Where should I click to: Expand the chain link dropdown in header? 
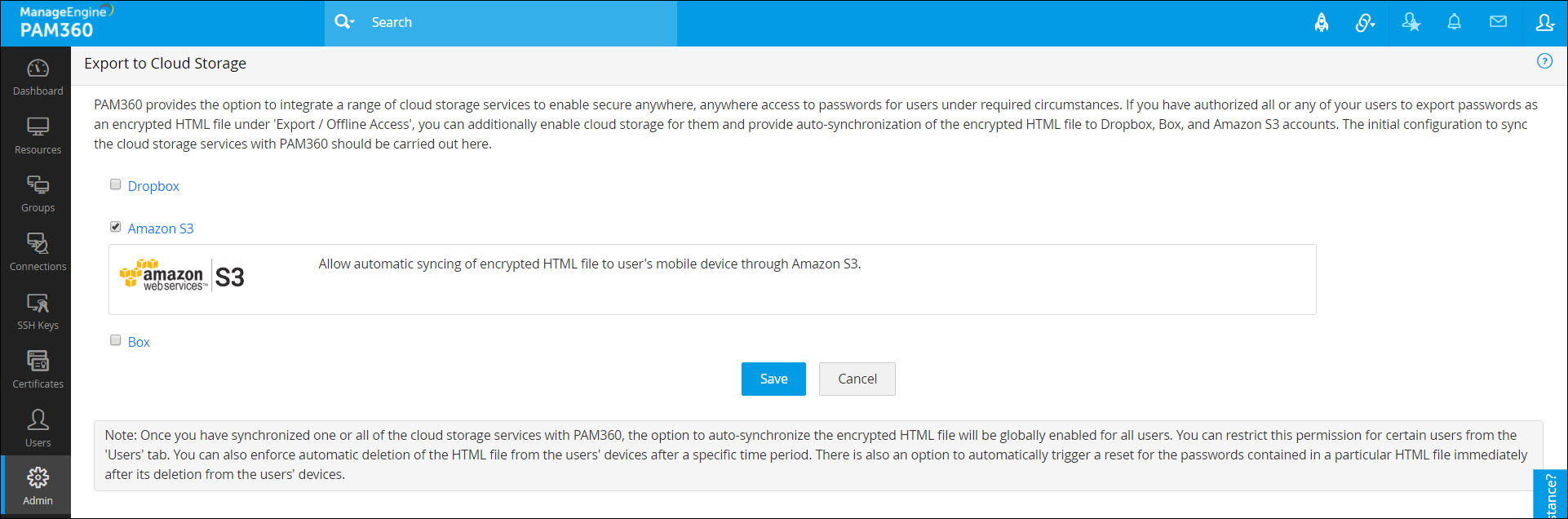(x=1365, y=23)
